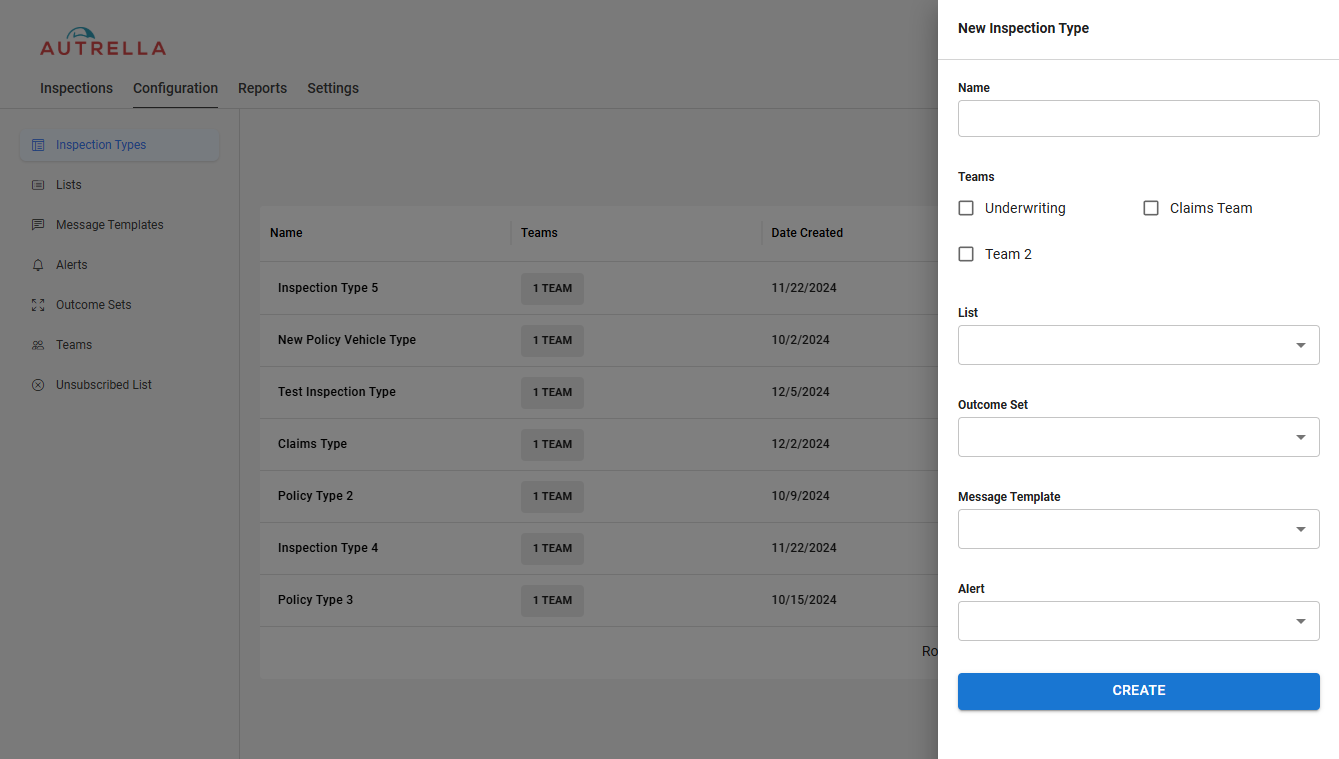The height and width of the screenshot is (759, 1339).
Task: Click the 1 TEAM badge for New Policy Vehicle Type
Action: (552, 340)
